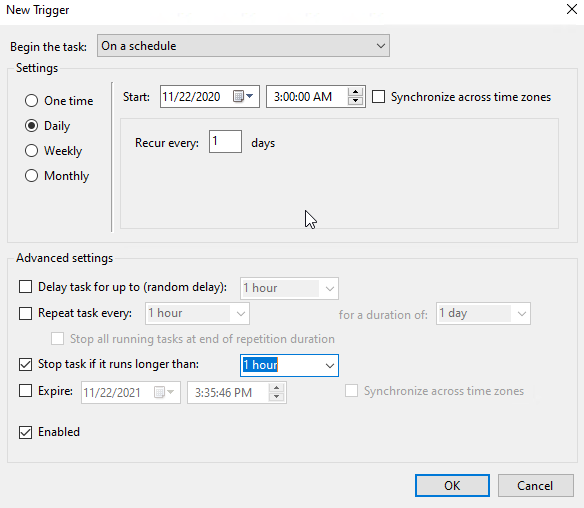Click the Recur every days input field
The width and height of the screenshot is (584, 508).
[x=225, y=142]
